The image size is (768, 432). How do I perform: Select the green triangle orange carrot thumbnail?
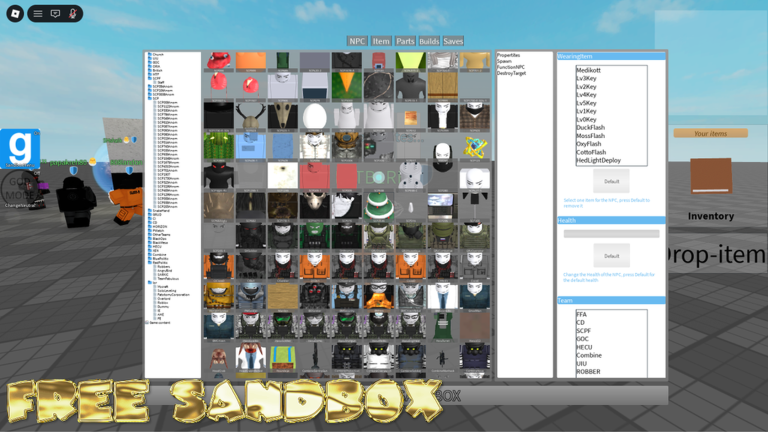point(346,86)
